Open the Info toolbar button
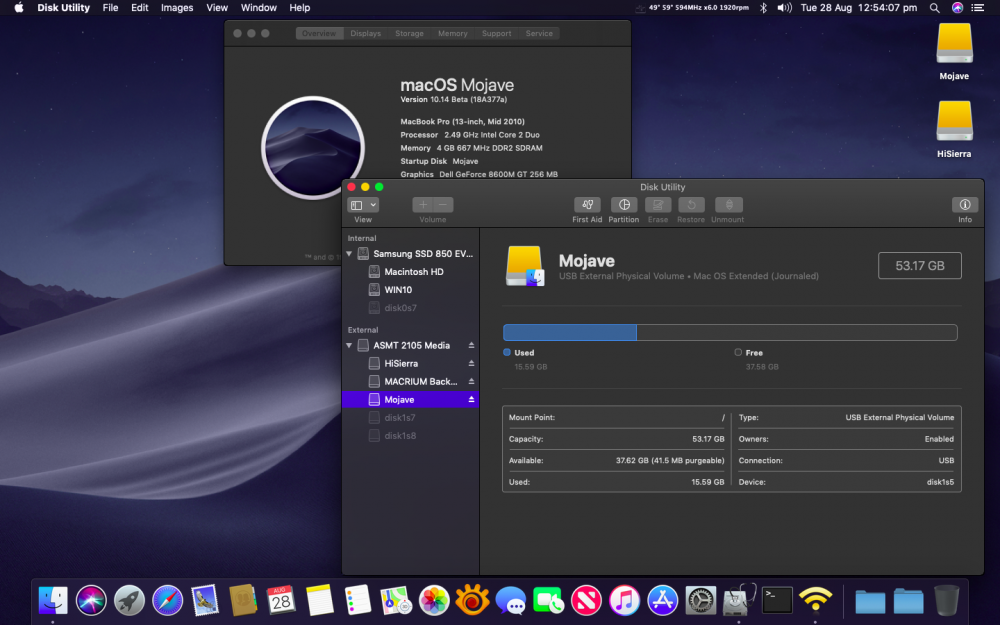 point(965,205)
